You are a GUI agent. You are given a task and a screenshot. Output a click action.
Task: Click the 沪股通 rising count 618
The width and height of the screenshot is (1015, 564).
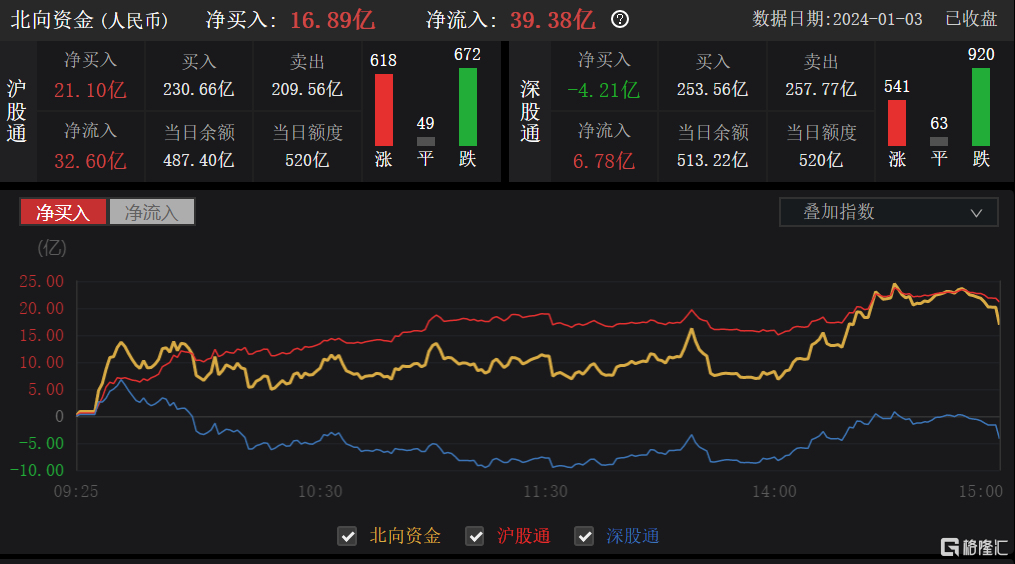[x=383, y=61]
